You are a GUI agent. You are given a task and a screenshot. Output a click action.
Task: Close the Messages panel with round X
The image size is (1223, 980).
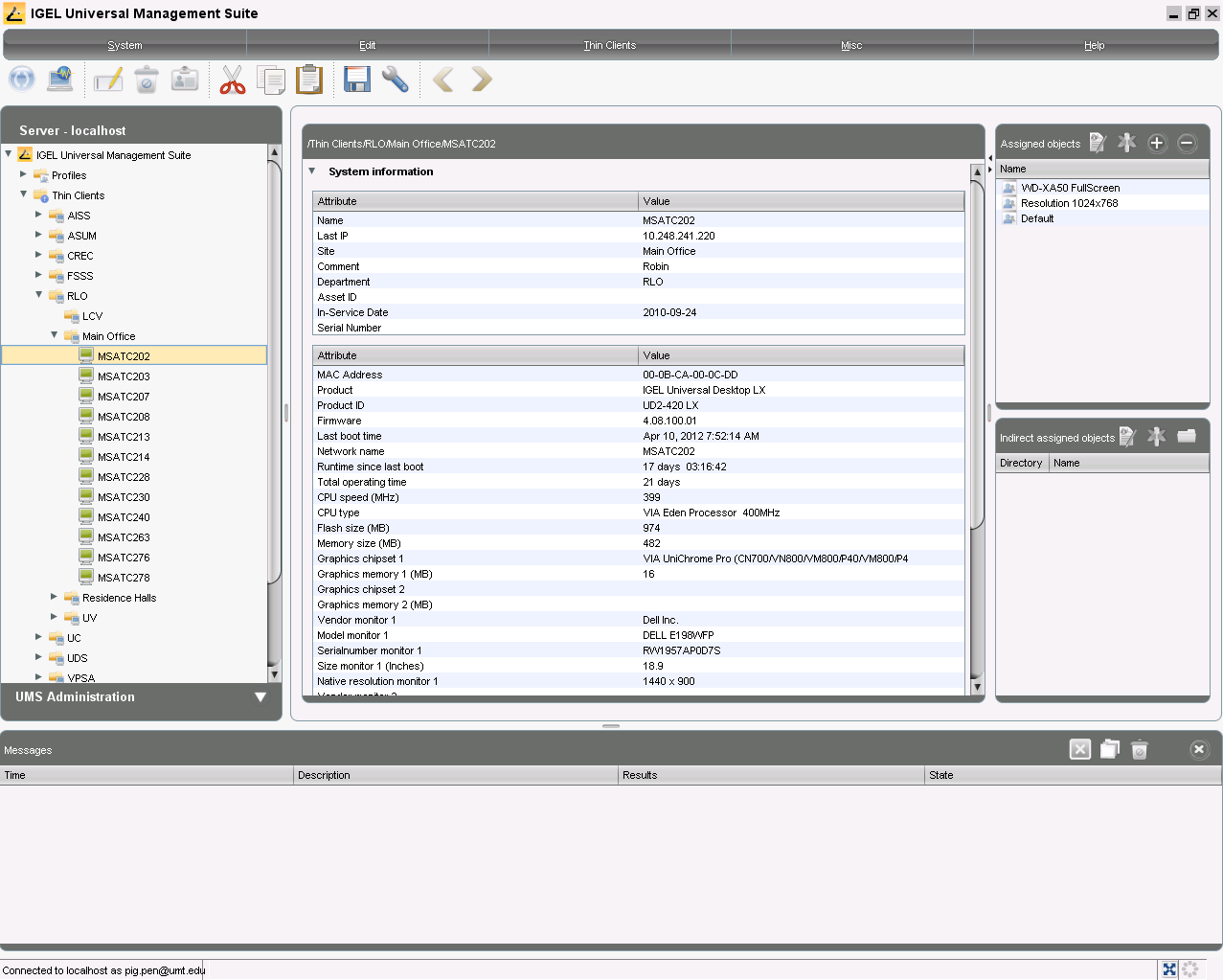pos(1199,749)
